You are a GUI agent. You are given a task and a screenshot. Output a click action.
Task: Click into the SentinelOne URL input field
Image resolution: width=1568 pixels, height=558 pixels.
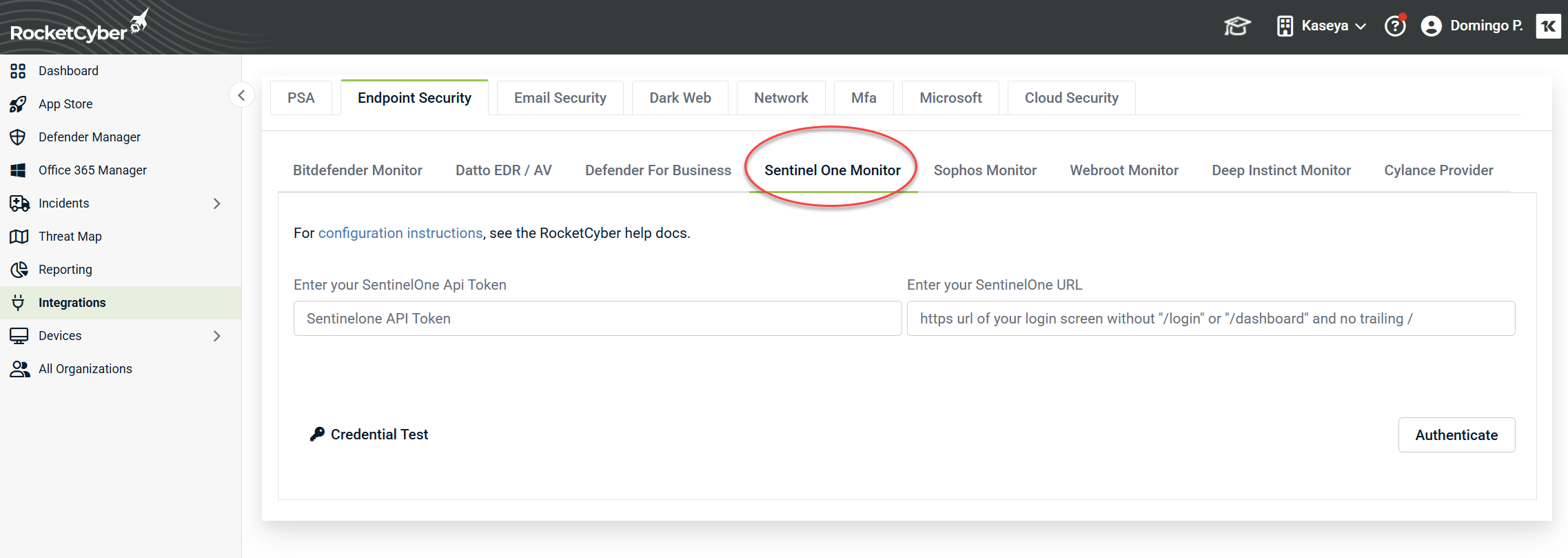coord(1210,319)
